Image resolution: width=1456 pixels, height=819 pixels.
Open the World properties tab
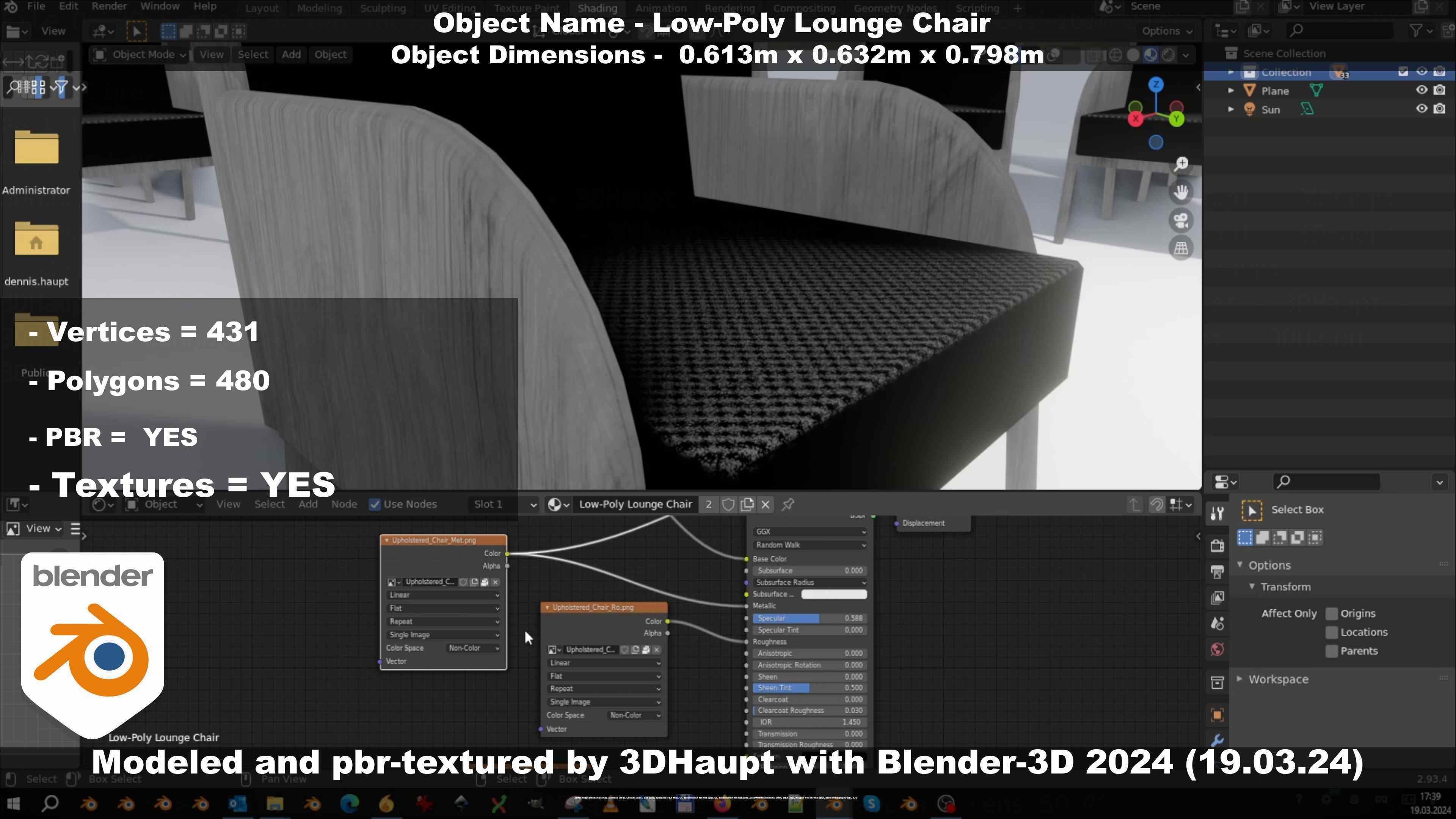tap(1218, 650)
